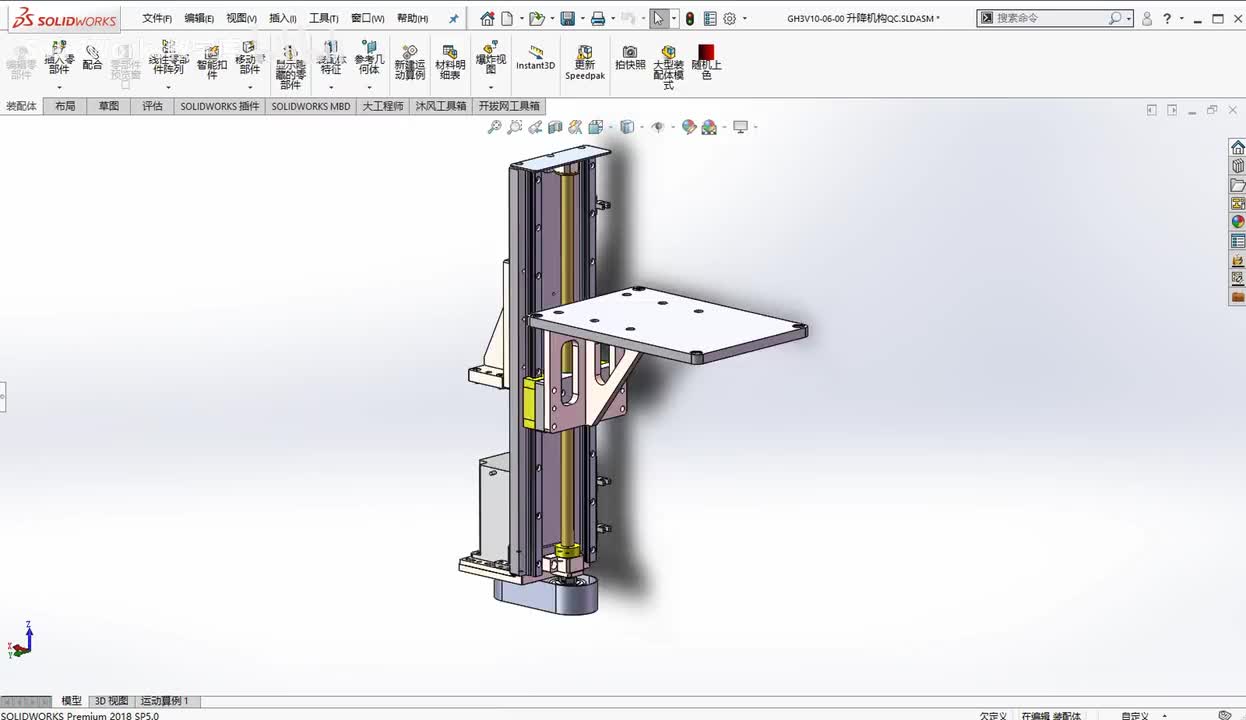
Task: Take a snapshot with 拍快照
Action: point(630,57)
